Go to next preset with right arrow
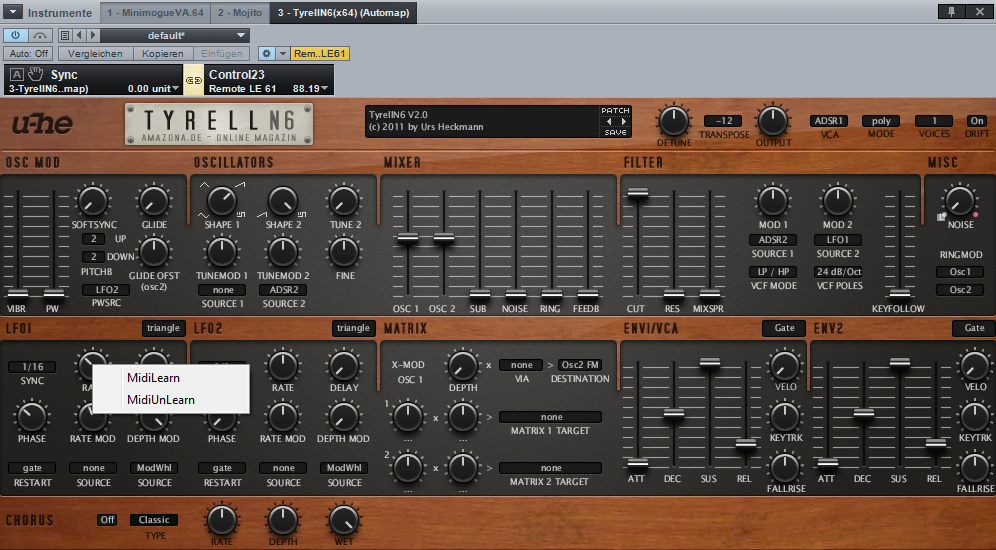996x550 pixels. click(x=93, y=36)
